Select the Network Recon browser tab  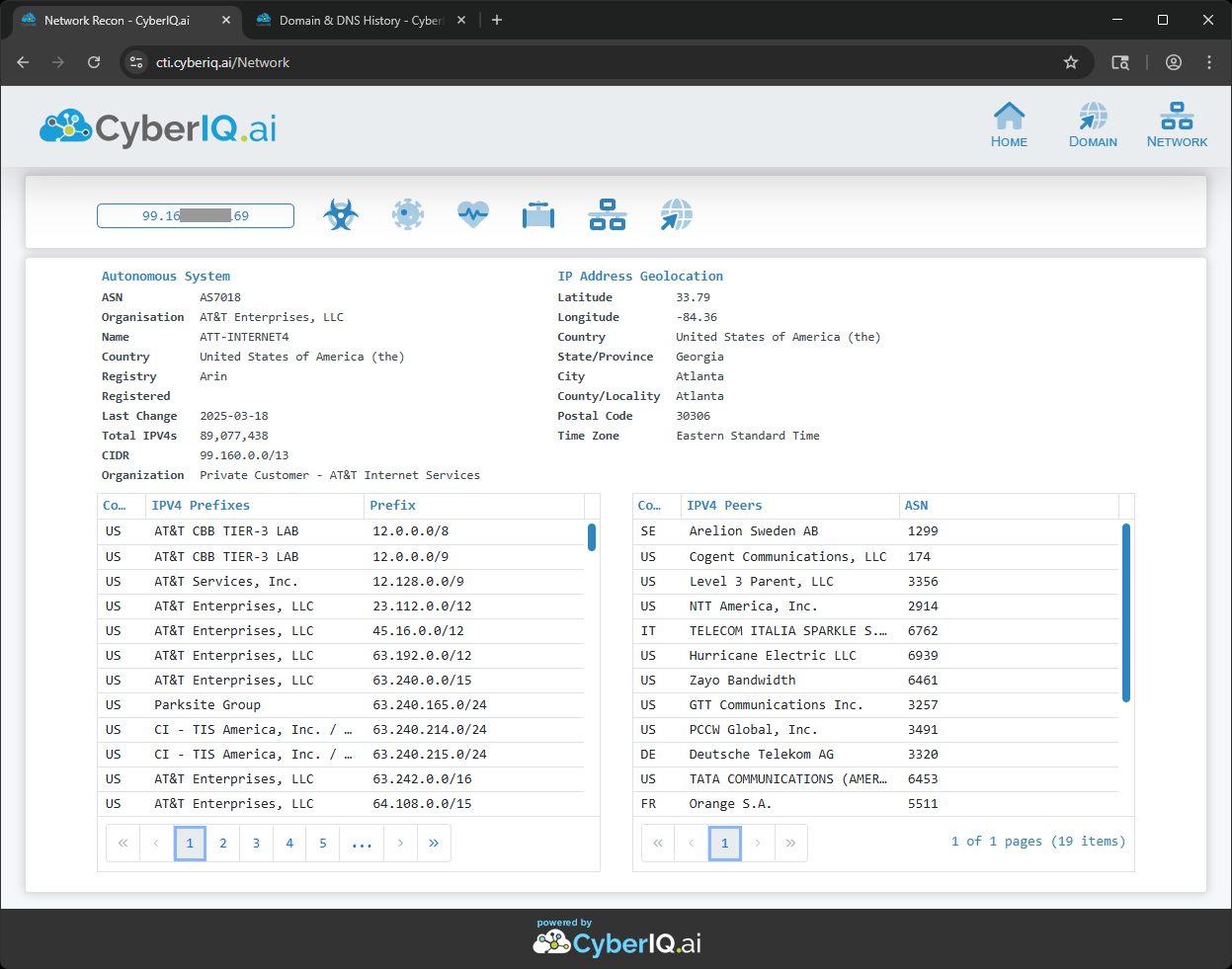[119, 20]
